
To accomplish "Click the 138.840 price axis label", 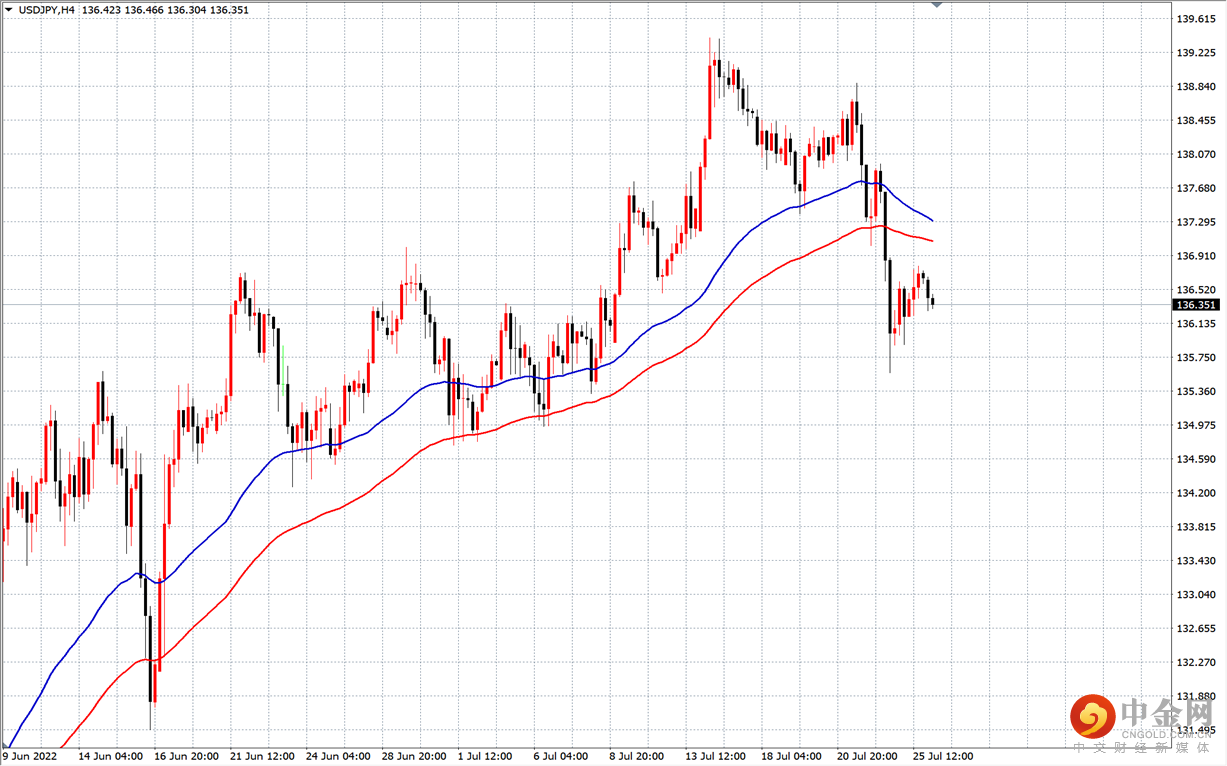I will pyautogui.click(x=1196, y=87).
